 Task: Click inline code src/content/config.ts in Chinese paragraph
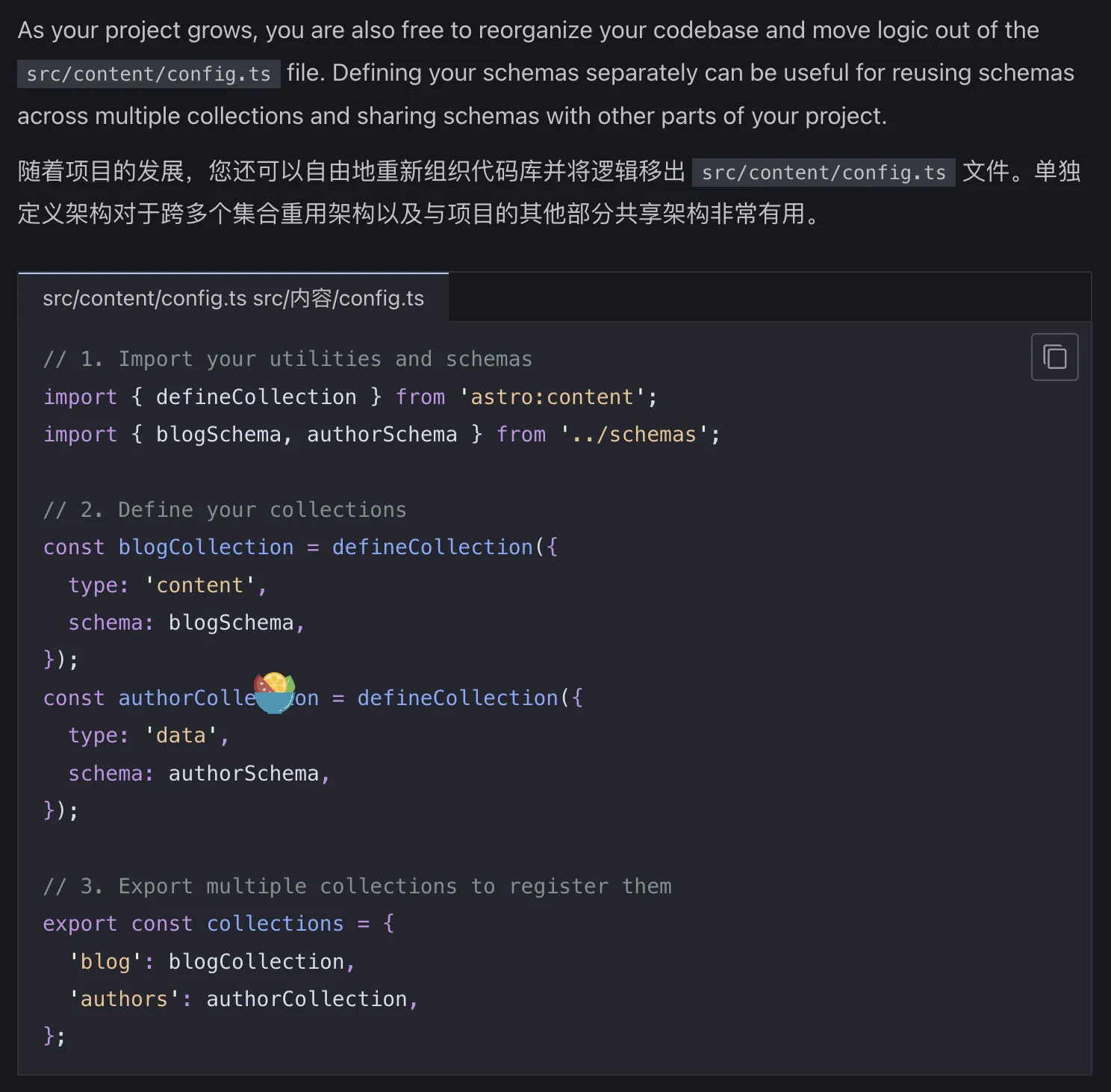point(824,173)
